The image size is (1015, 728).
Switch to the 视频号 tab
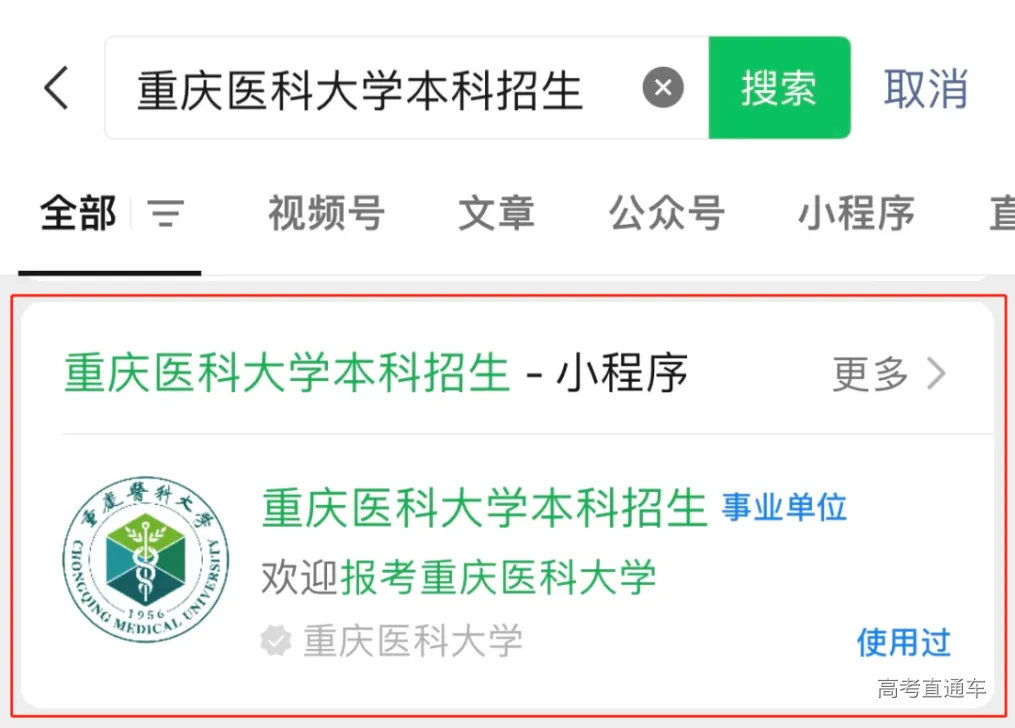326,213
